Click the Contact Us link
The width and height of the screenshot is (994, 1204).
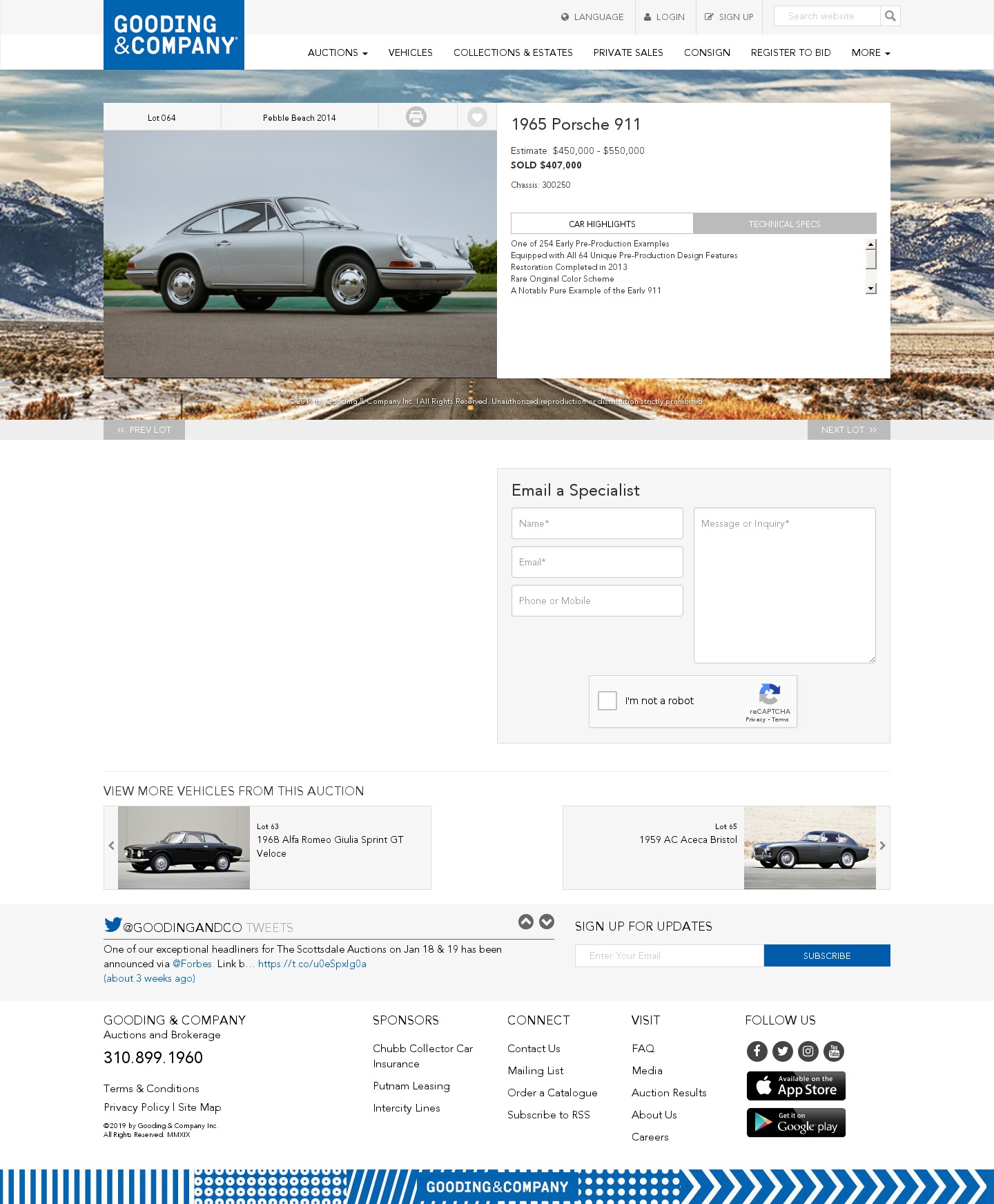point(534,1049)
